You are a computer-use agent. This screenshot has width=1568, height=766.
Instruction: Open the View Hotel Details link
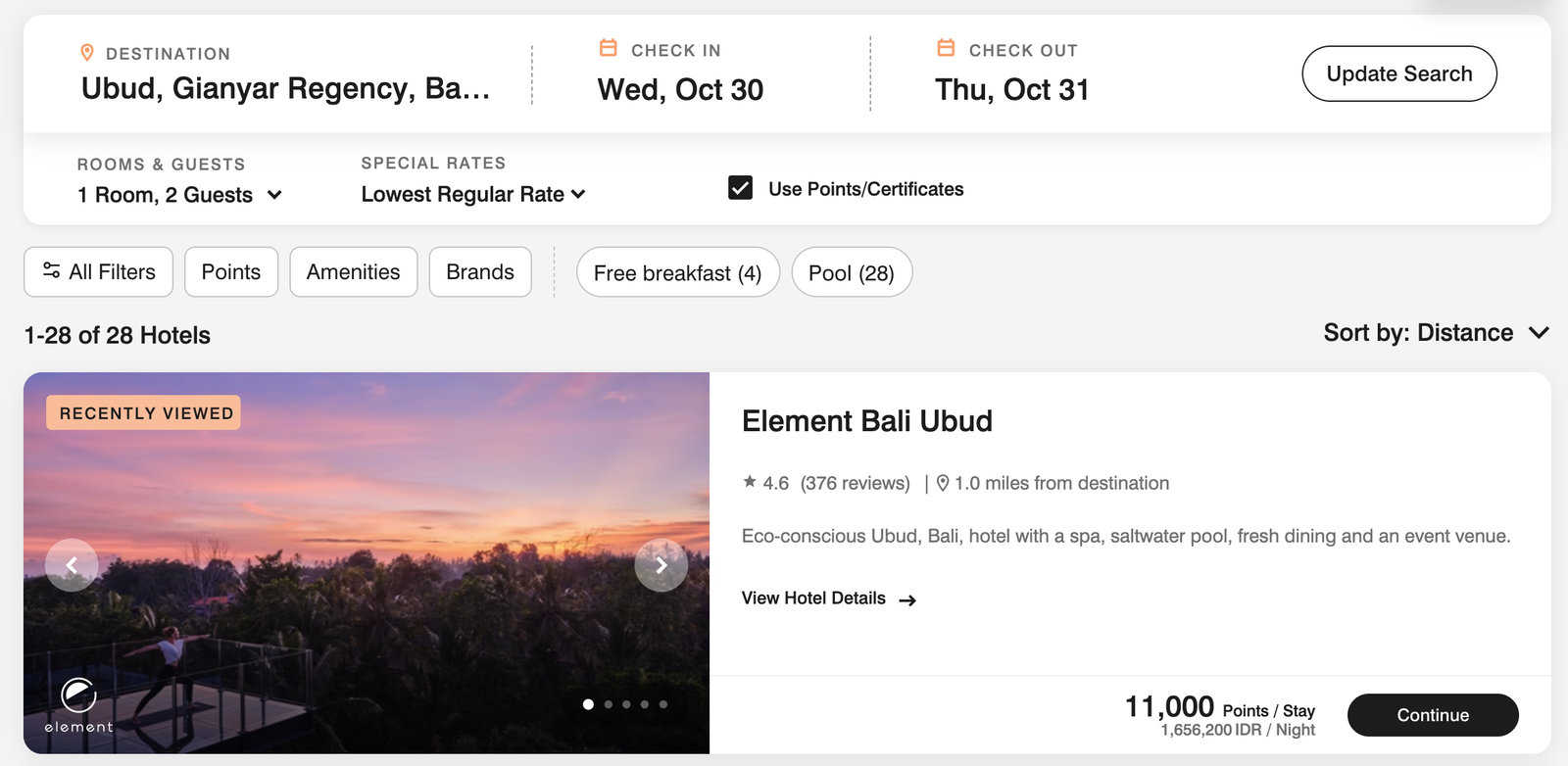coord(829,598)
